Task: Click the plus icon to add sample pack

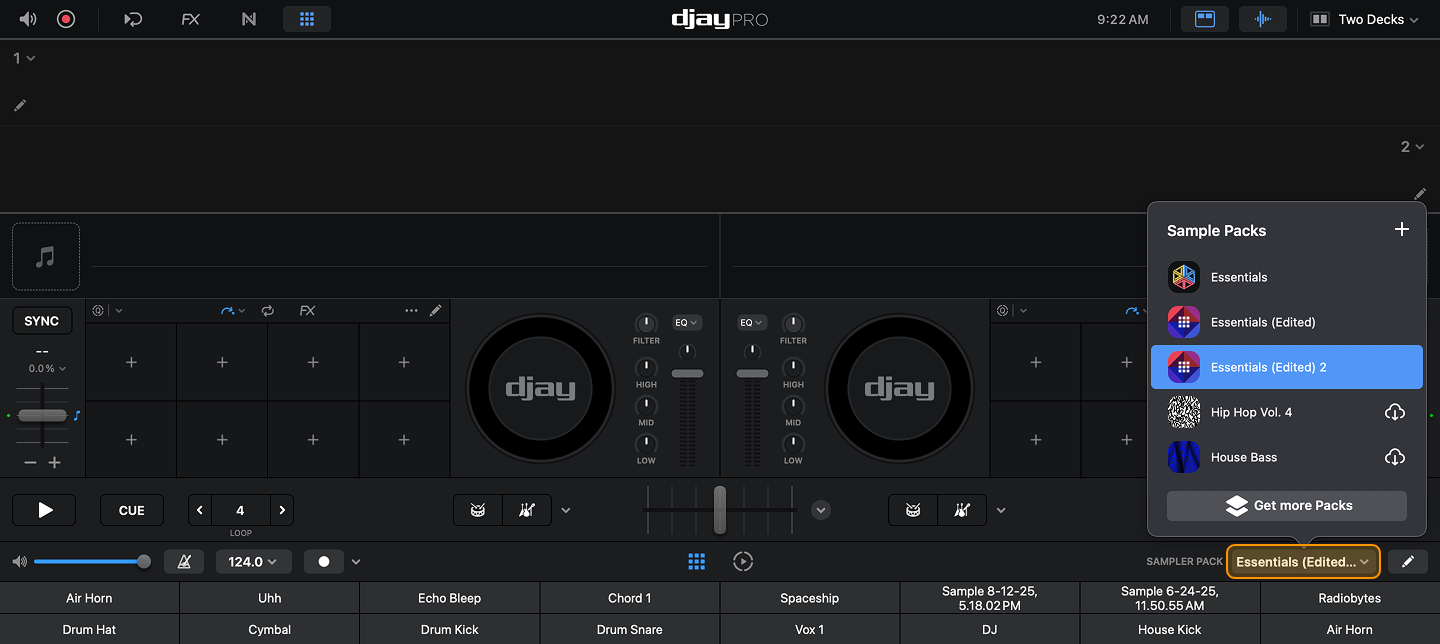Action: 1401,230
